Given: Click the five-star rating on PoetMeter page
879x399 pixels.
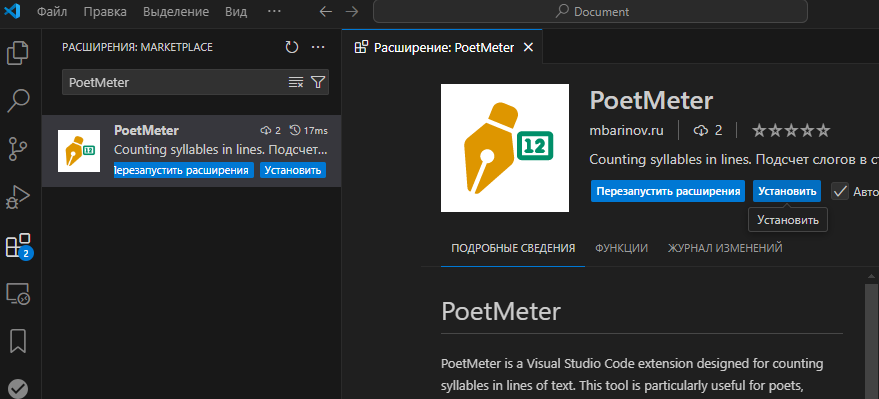Looking at the screenshot, I should (790, 131).
